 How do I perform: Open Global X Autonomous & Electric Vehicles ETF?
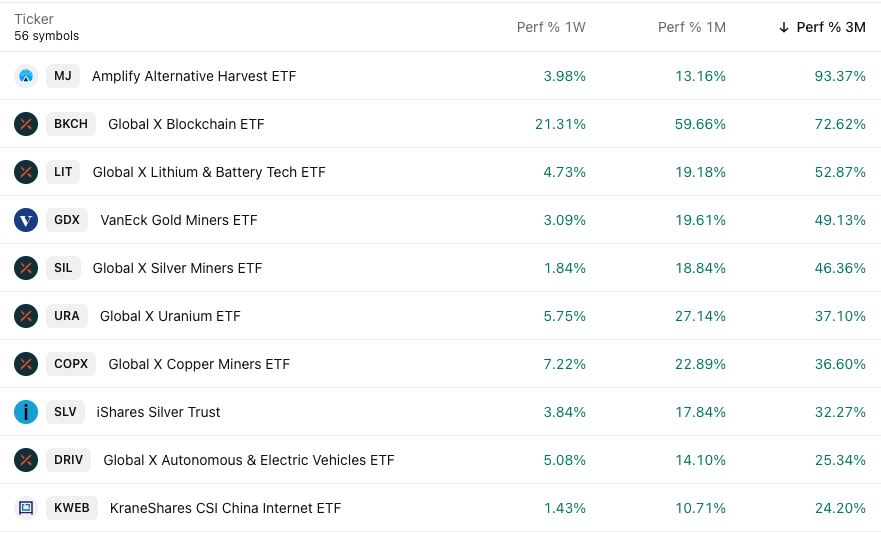coord(249,460)
